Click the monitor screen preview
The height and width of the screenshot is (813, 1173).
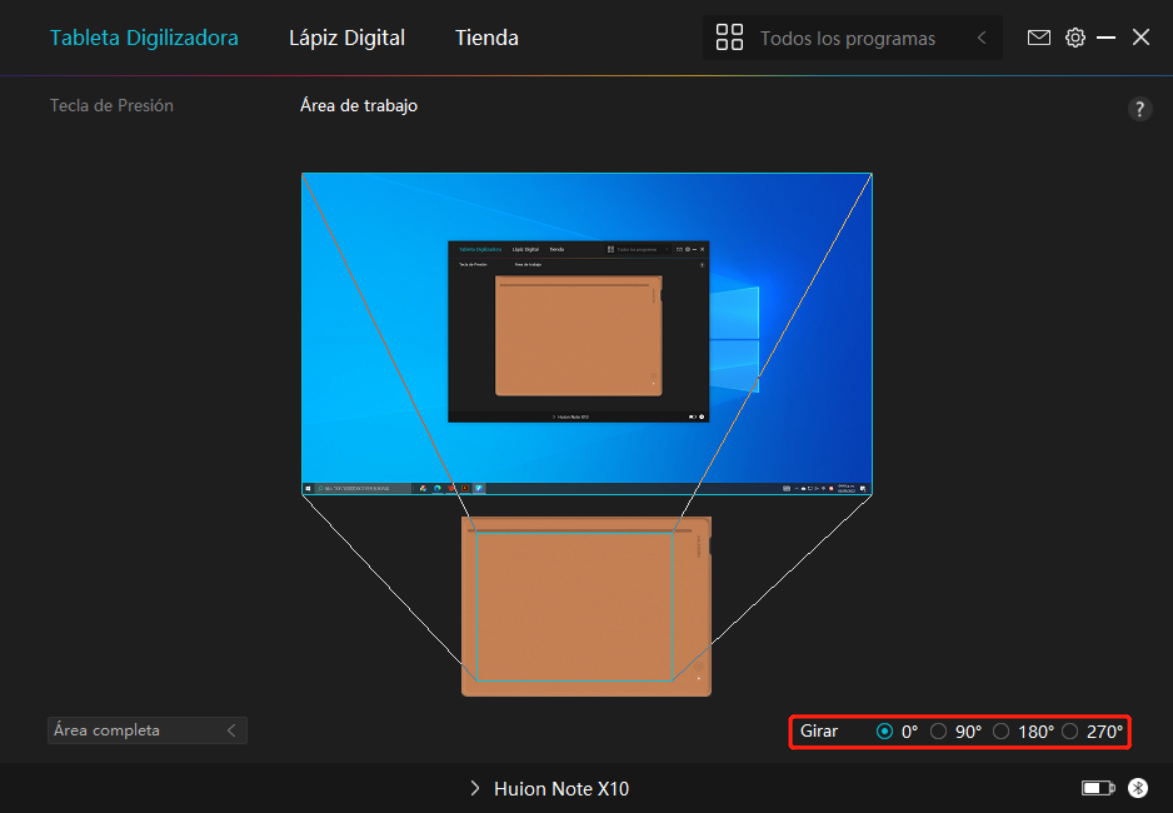coord(586,334)
